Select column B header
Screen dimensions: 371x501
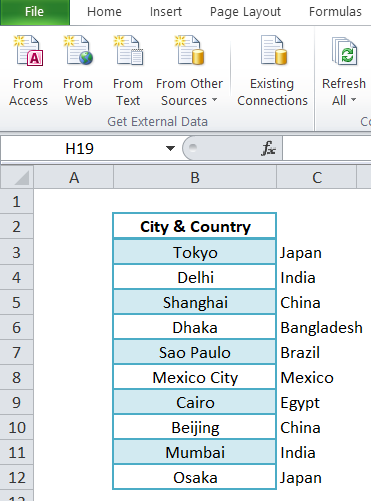(x=195, y=178)
